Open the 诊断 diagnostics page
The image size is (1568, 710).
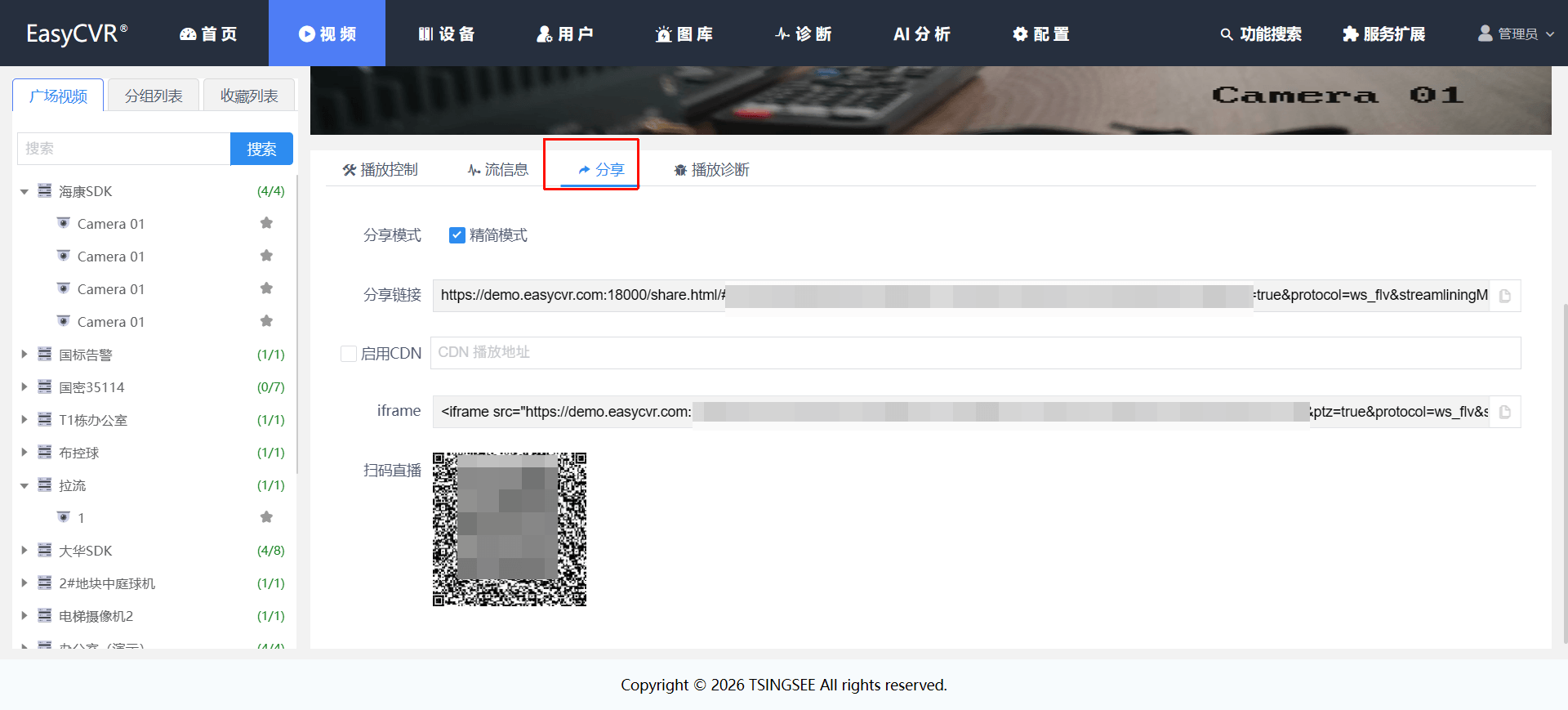point(804,34)
